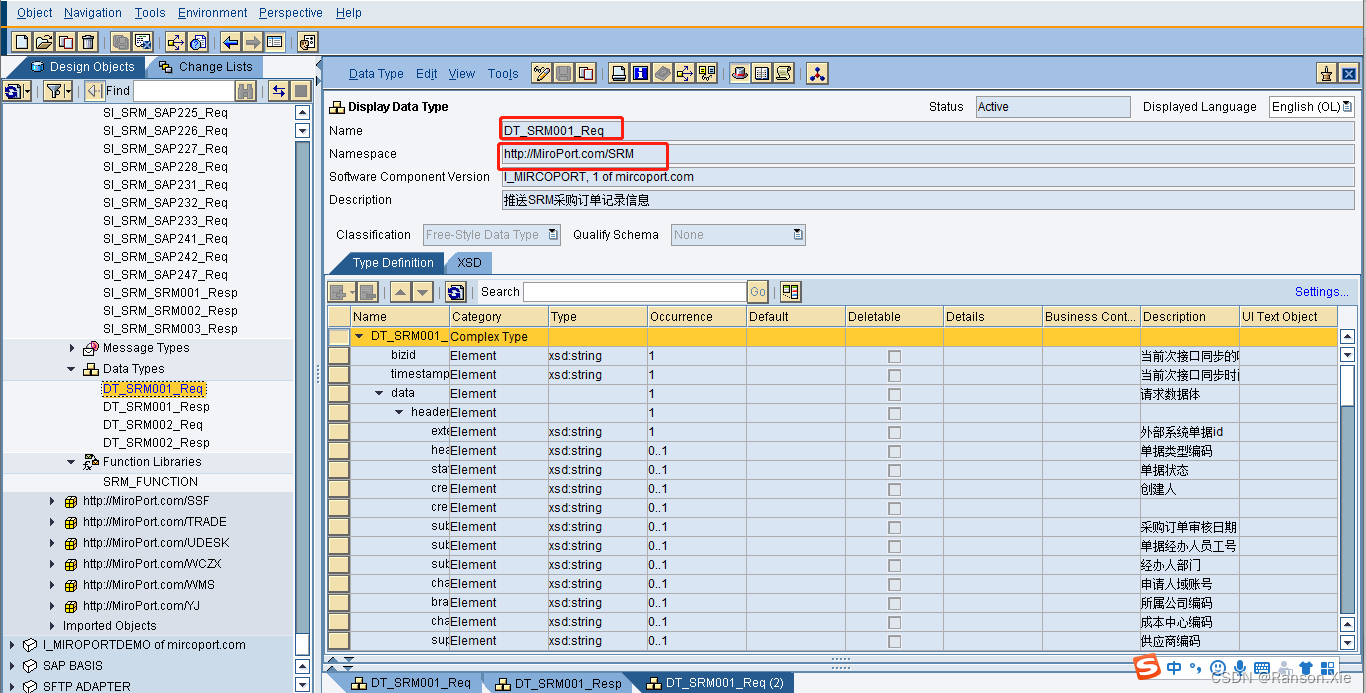This screenshot has width=1366, height=693.
Task: Click inside the Search input field
Action: click(x=635, y=291)
